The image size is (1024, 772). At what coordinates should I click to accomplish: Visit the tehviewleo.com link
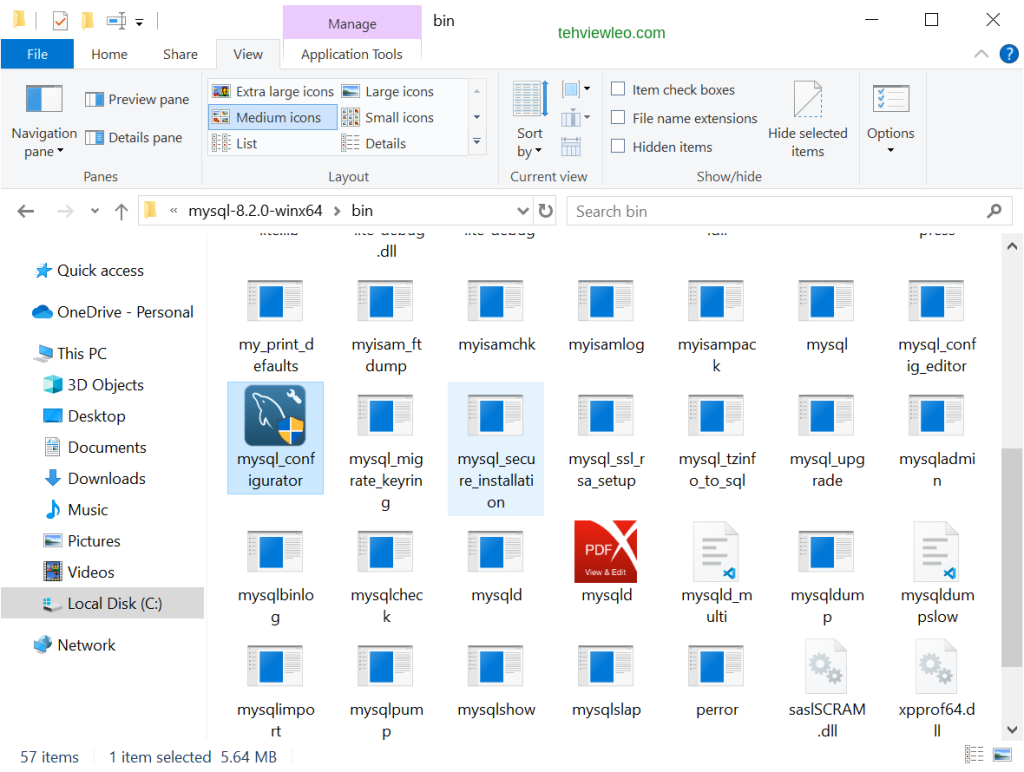coord(611,32)
